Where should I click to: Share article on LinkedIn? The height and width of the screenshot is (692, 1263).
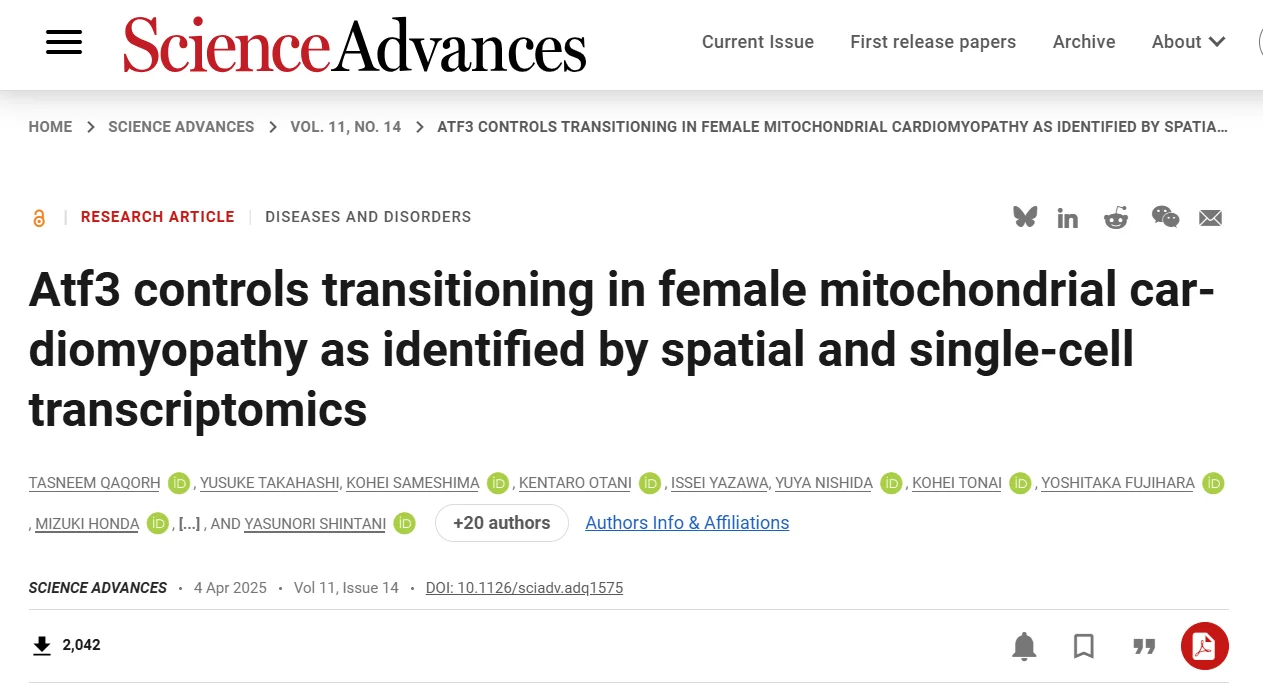coord(1068,218)
